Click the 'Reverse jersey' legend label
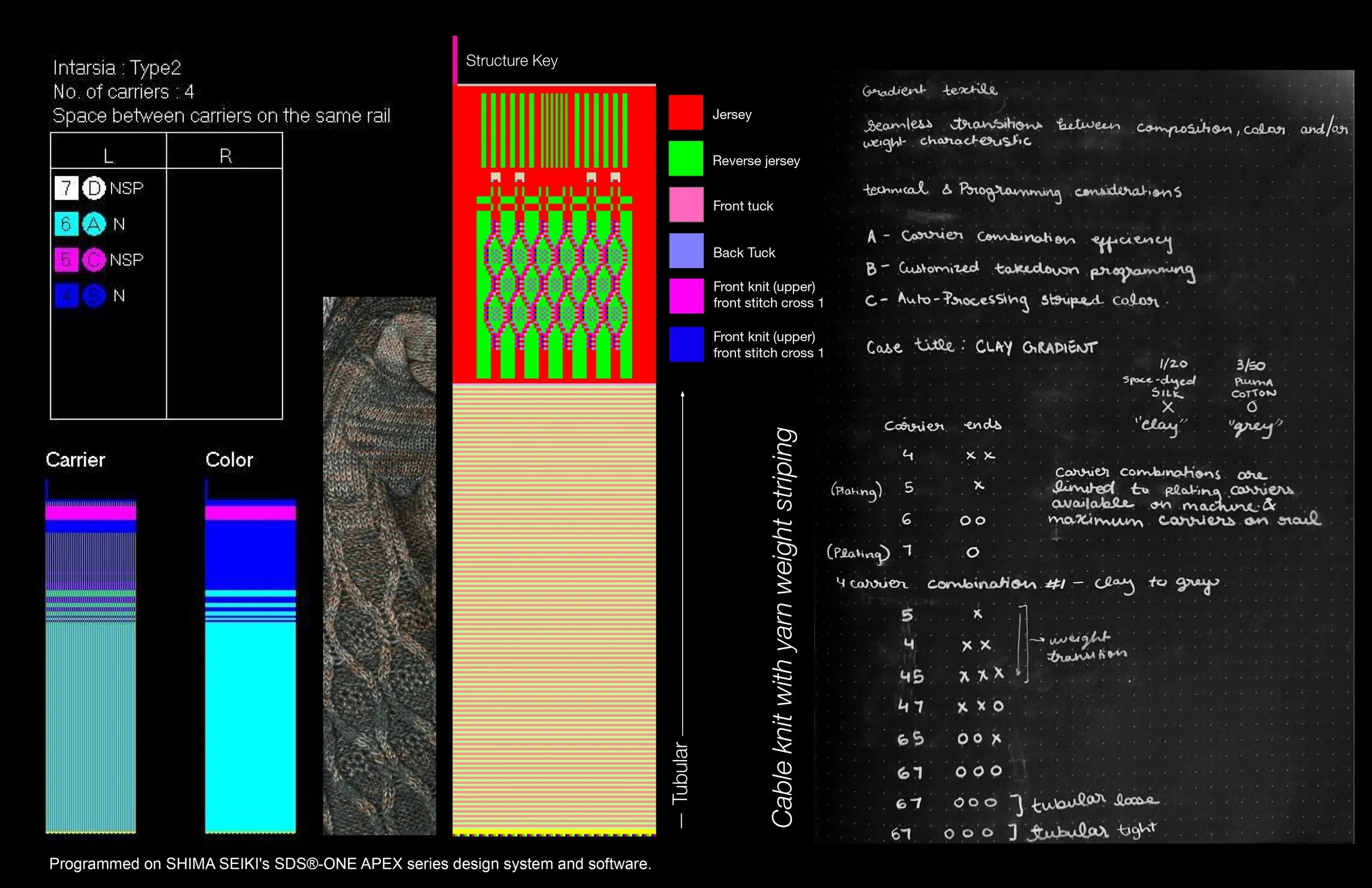This screenshot has width=1372, height=888. point(756,161)
